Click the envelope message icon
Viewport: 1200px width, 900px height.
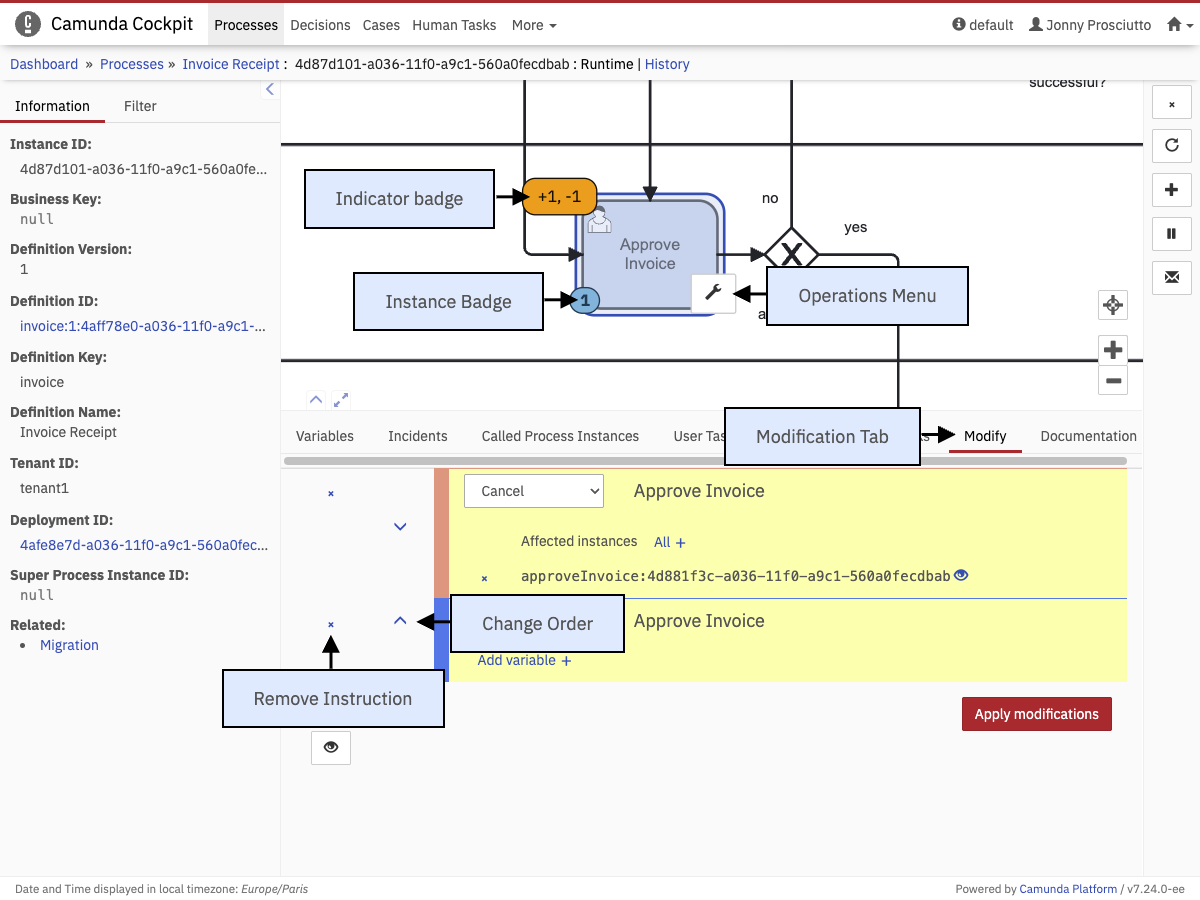pyautogui.click(x=1171, y=277)
